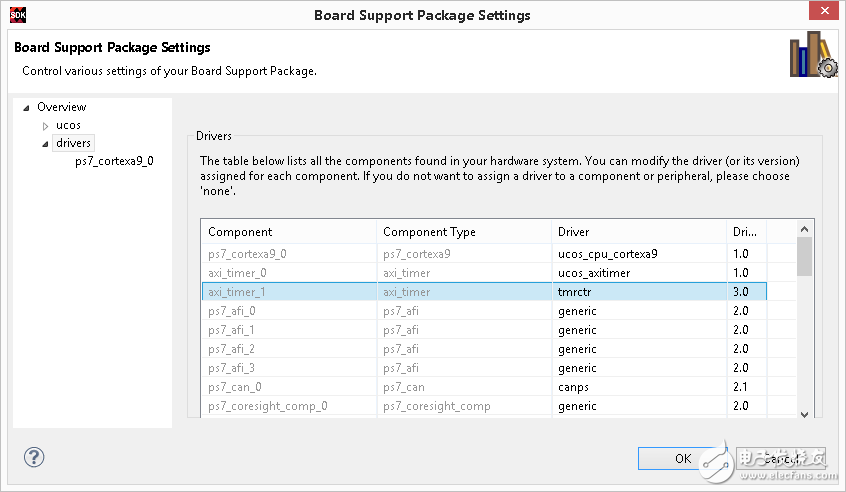
Task: Select the drivers tree item
Action: pos(73,143)
